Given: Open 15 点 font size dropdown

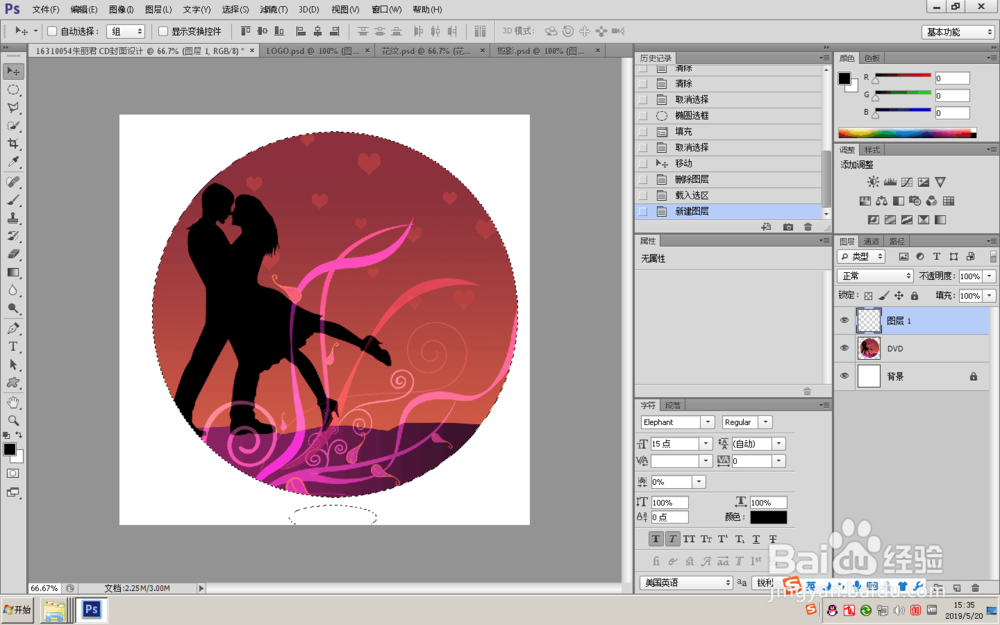Looking at the screenshot, I should click(705, 444).
